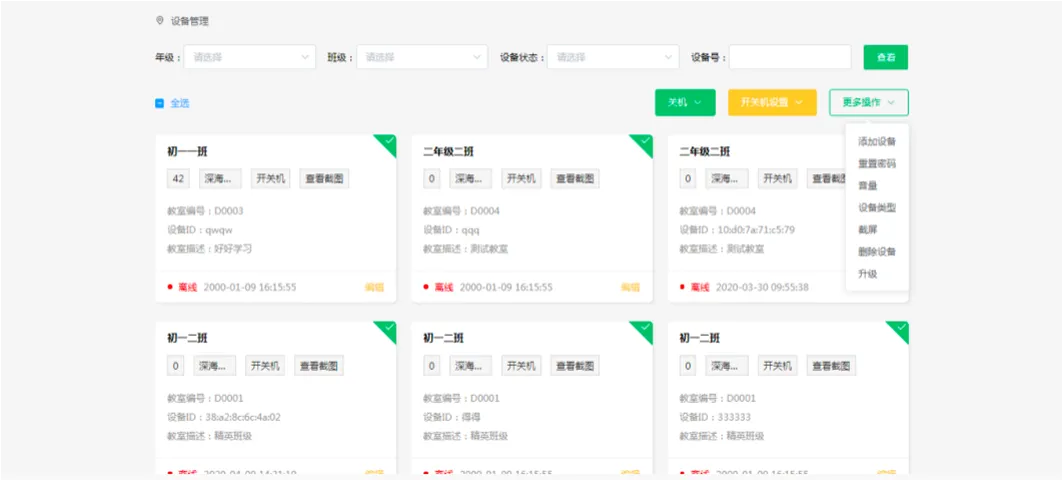Click 编辑 link on card qwqw

[x=374, y=287]
